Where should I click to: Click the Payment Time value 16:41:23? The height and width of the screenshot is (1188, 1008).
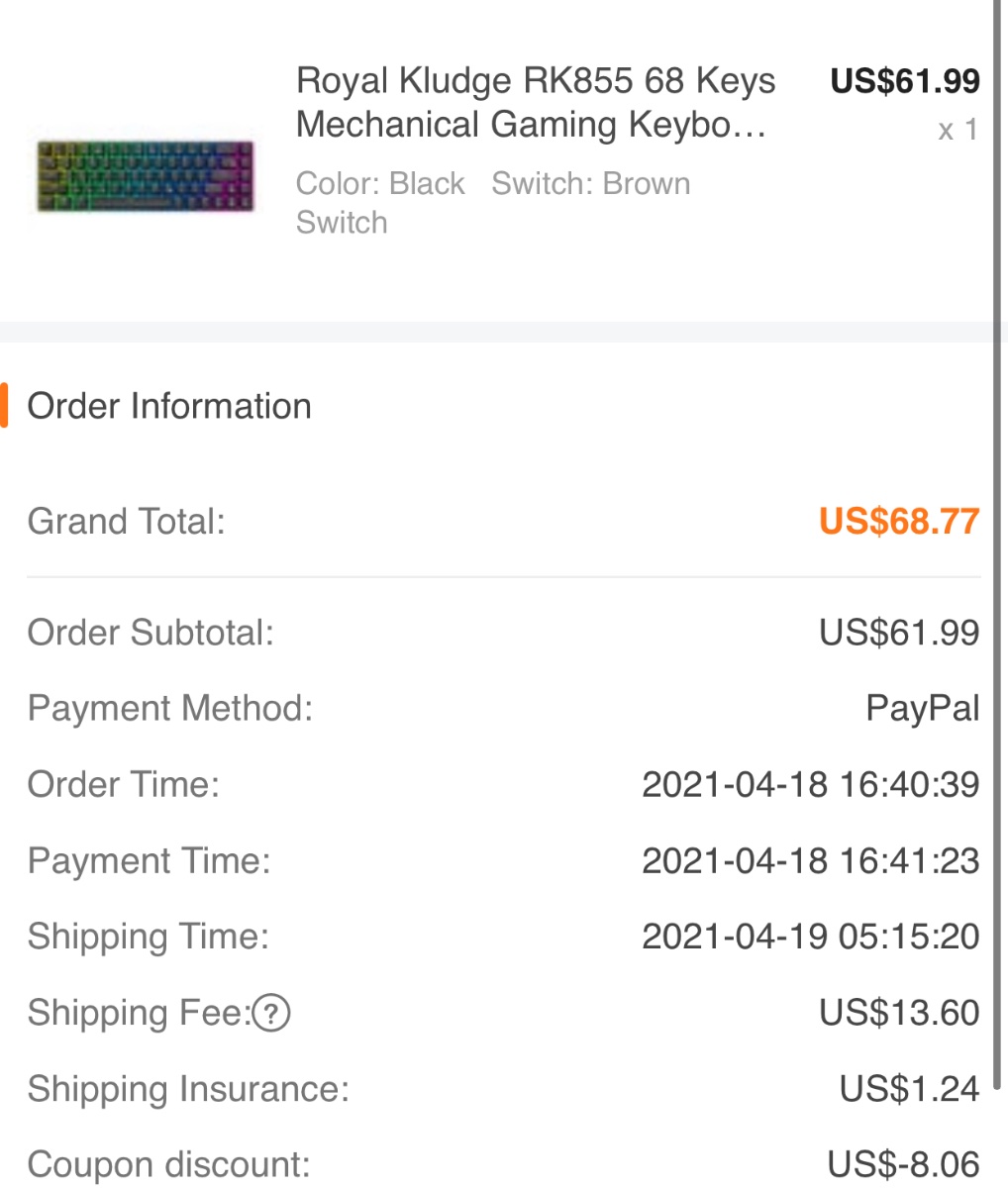pyautogui.click(x=811, y=860)
